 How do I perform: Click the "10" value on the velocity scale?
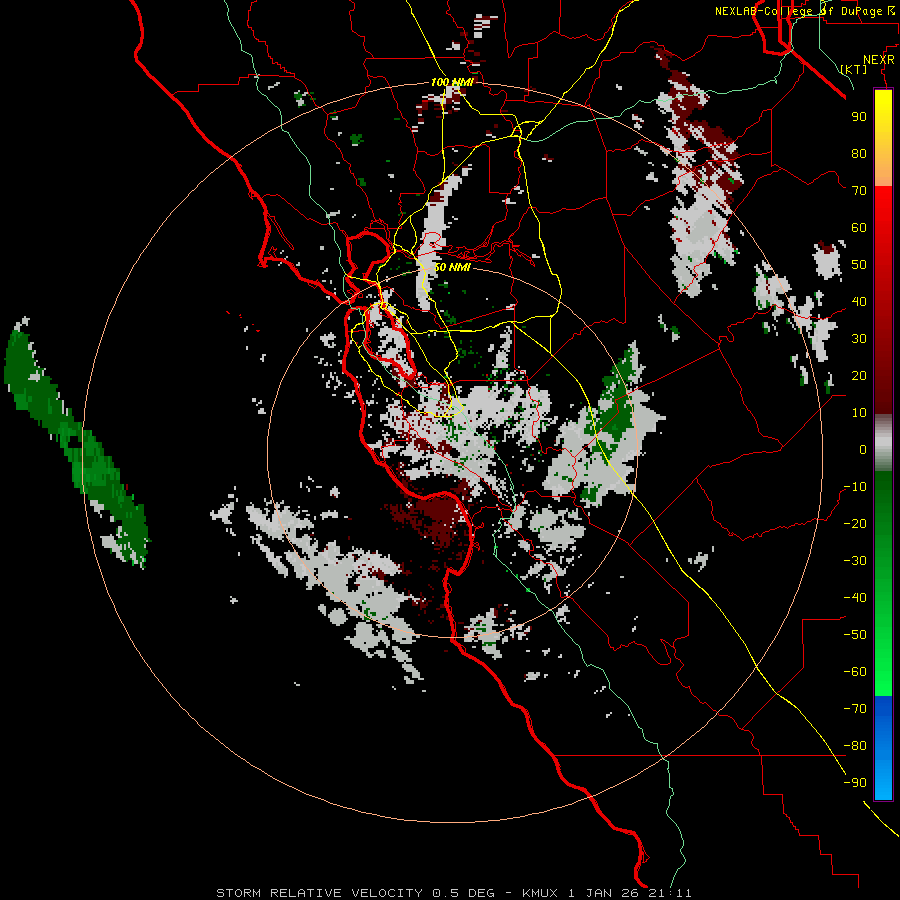click(x=859, y=413)
